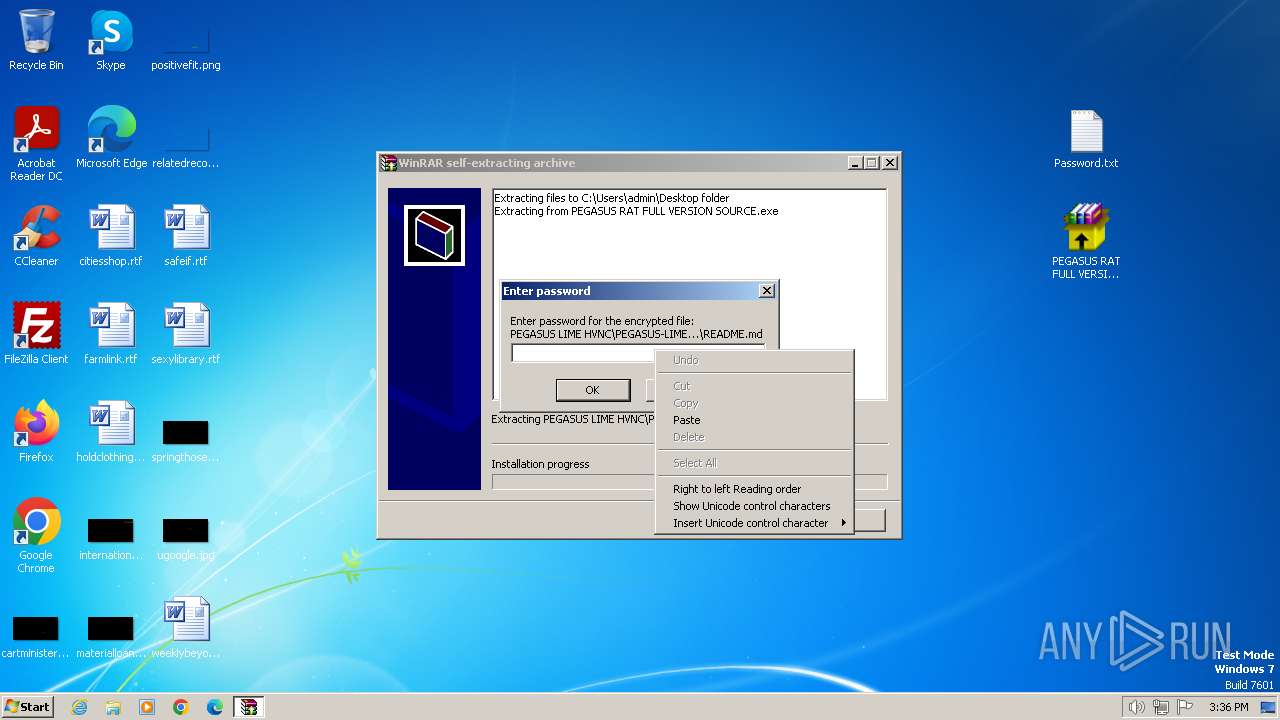Open File Explorer from the taskbar
This screenshot has height=720, width=1280.
tap(113, 707)
